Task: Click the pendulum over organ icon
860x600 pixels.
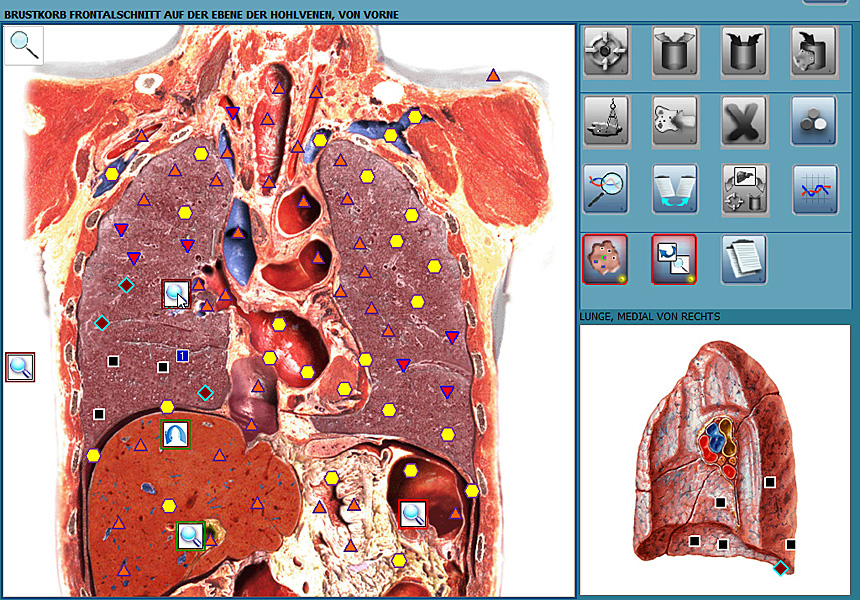Action: click(606, 121)
